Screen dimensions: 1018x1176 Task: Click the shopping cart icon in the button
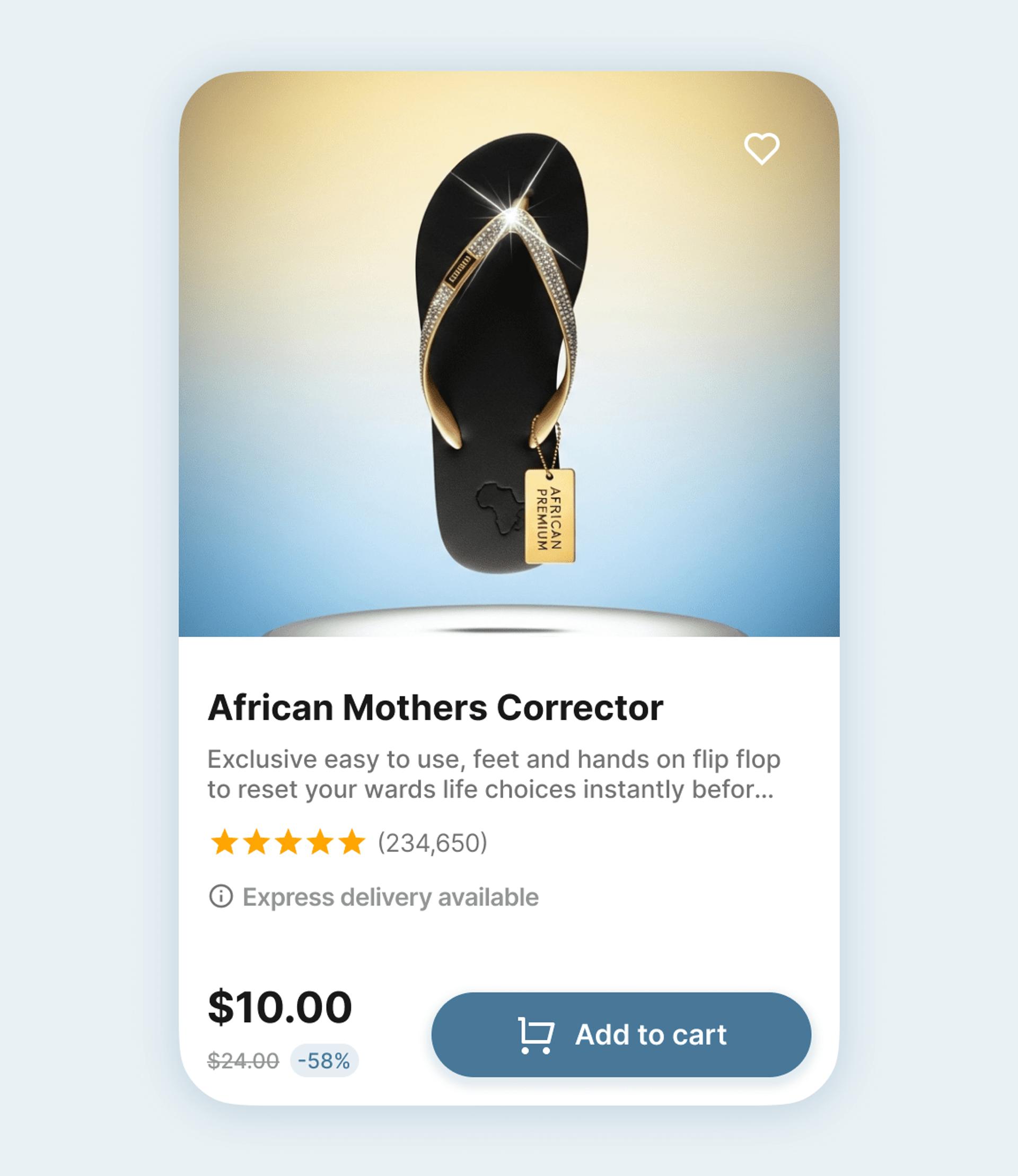pos(535,1035)
